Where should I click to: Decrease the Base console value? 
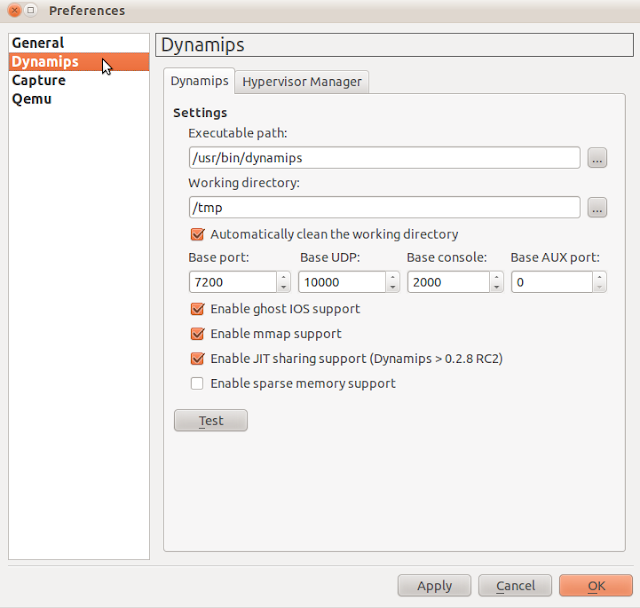click(496, 287)
